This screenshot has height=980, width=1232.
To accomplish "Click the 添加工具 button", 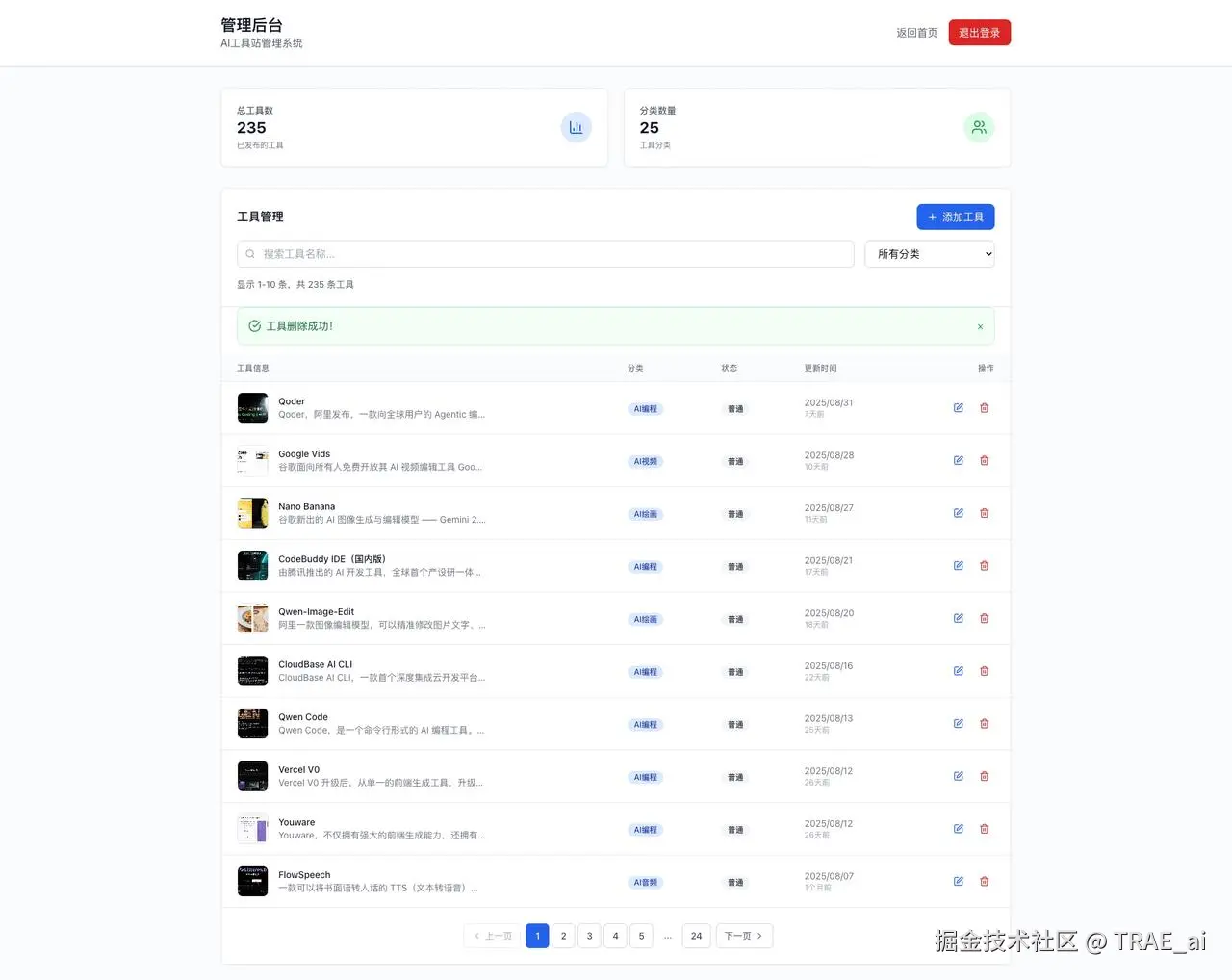I will 956,218.
